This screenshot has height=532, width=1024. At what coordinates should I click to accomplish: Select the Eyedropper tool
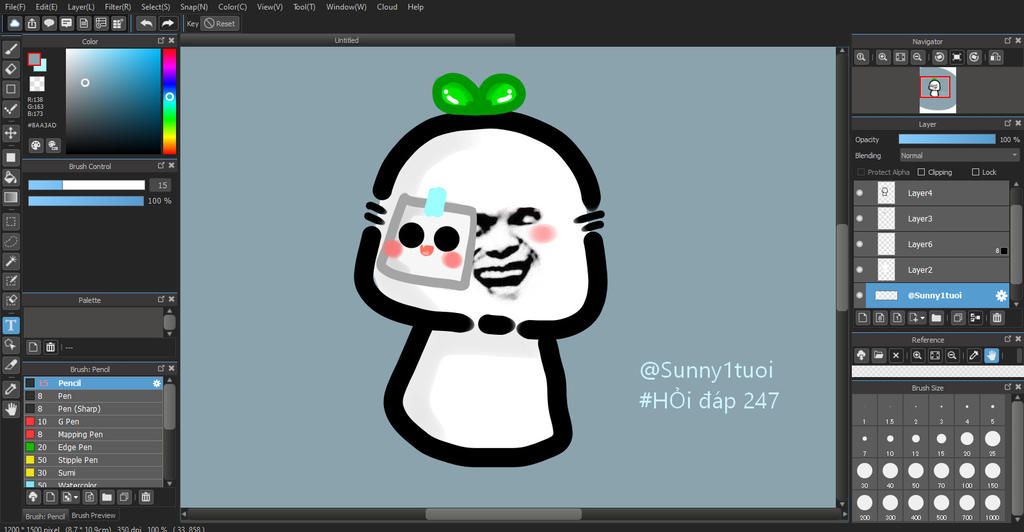tap(11, 389)
